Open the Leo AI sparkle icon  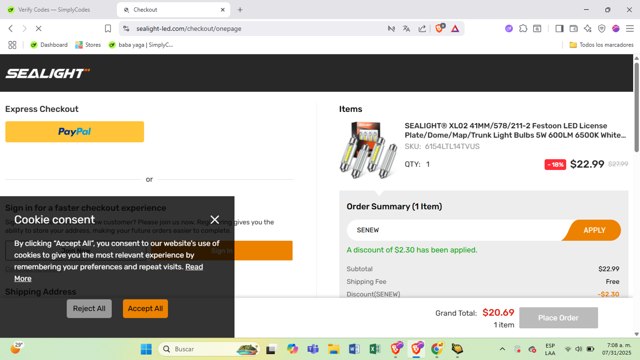coord(588,29)
